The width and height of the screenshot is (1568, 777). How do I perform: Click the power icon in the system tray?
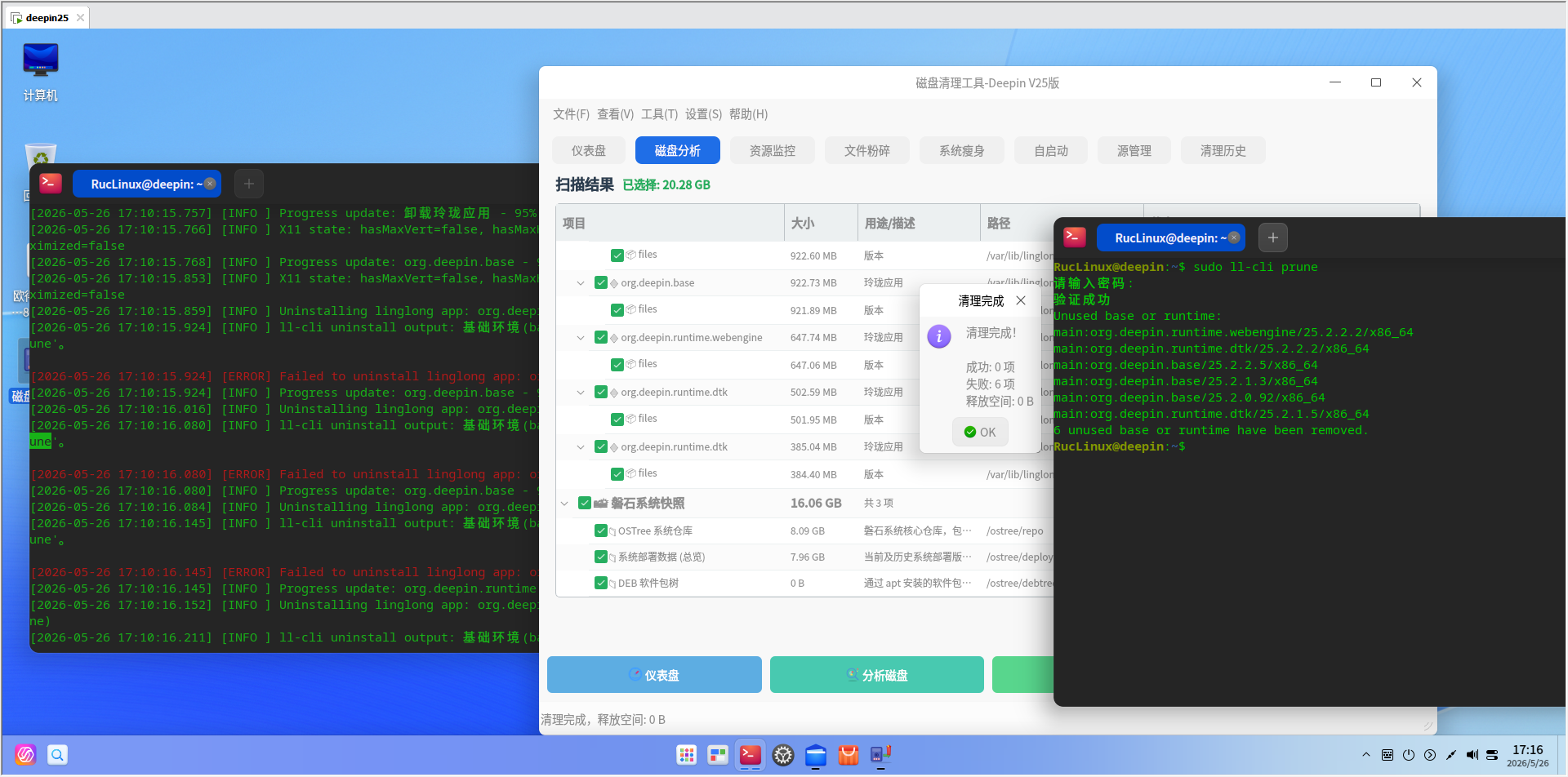[1409, 755]
